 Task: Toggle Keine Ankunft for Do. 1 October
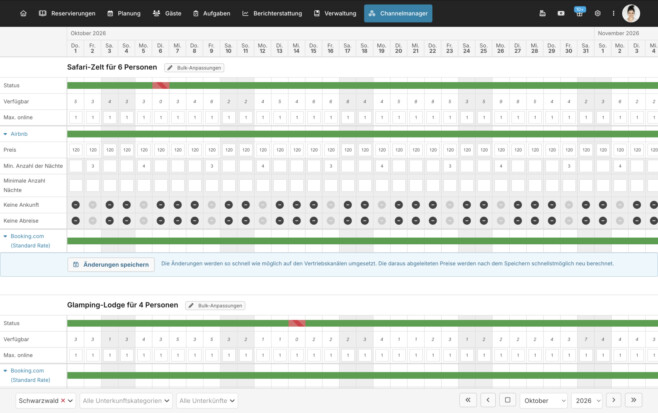[x=76, y=205]
